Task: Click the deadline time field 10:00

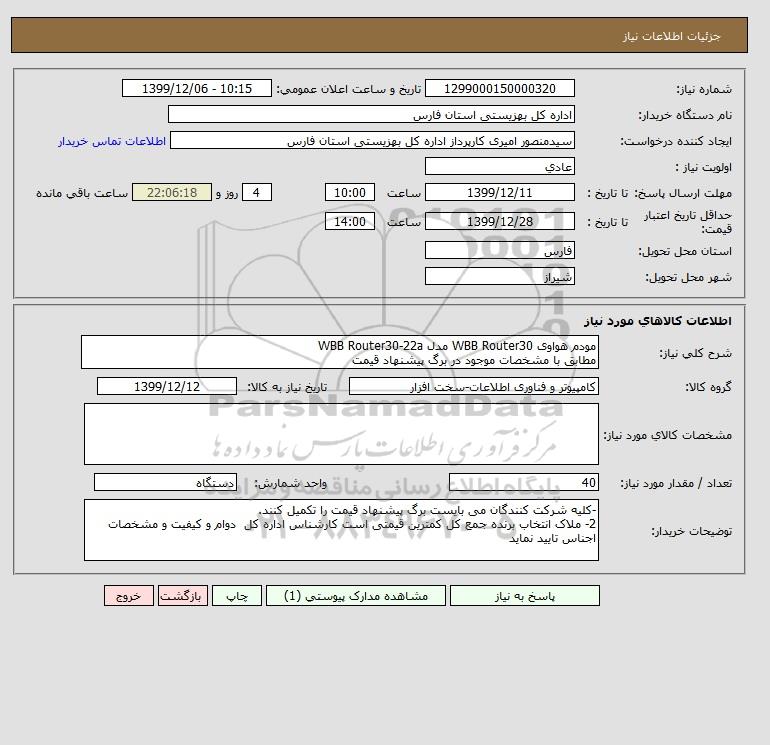Action: pos(350,193)
